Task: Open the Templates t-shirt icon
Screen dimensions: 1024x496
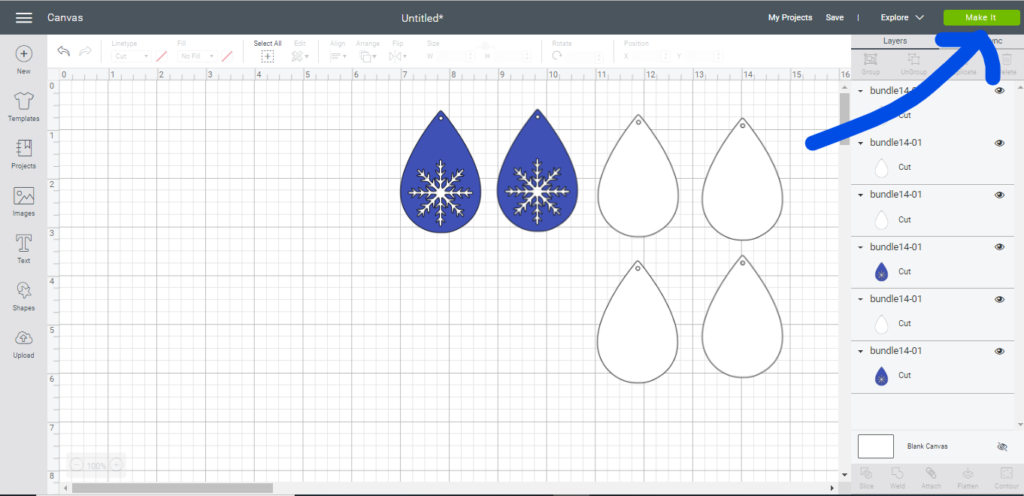Action: [24, 101]
